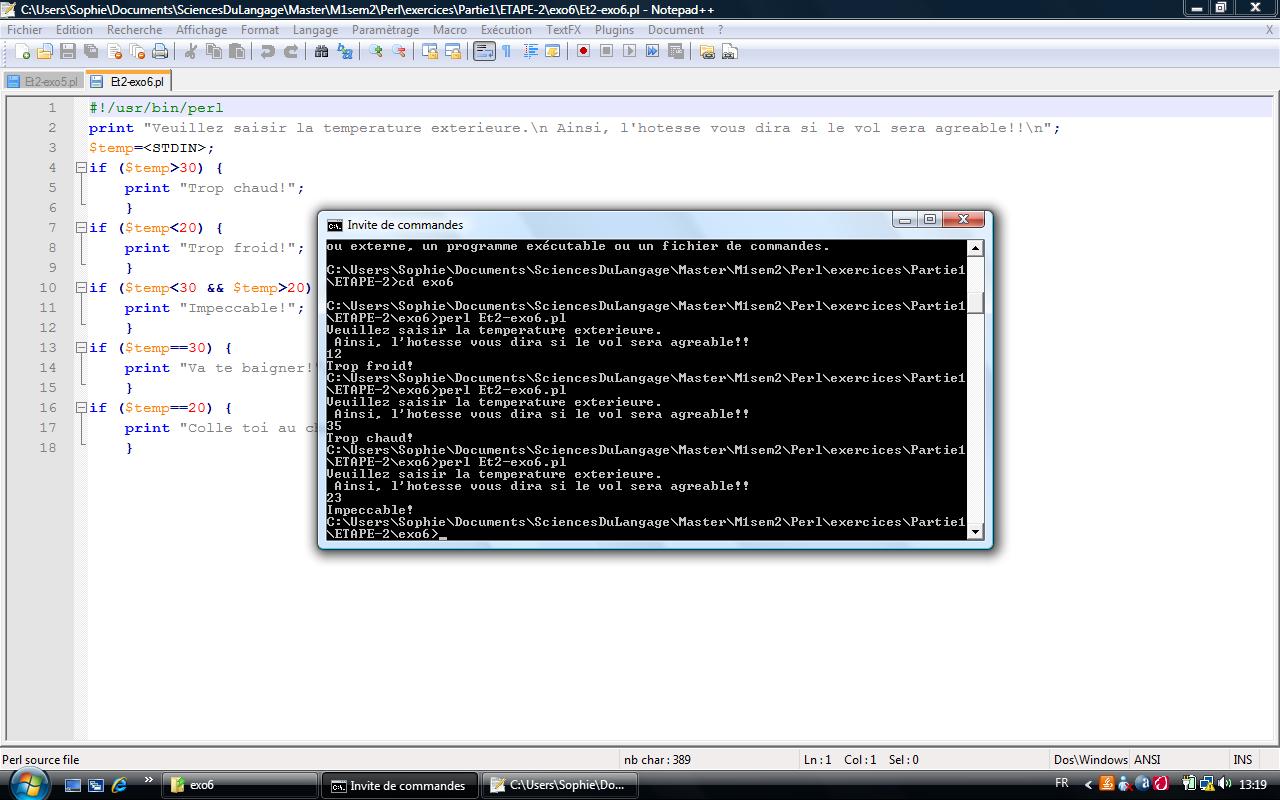Viewport: 1280px width, 800px height.
Task: Open the TextFX menu
Action: click(564, 30)
